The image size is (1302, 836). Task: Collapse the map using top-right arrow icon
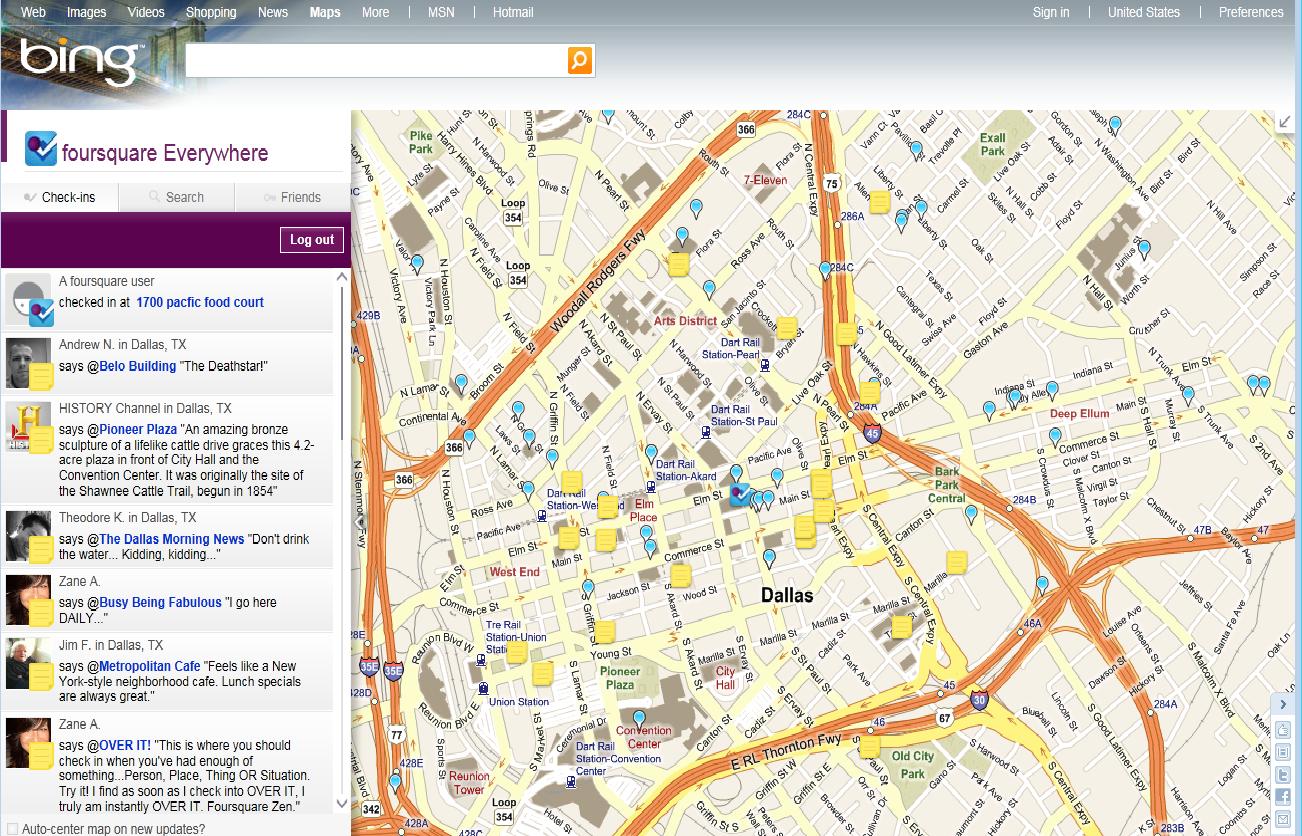1285,122
